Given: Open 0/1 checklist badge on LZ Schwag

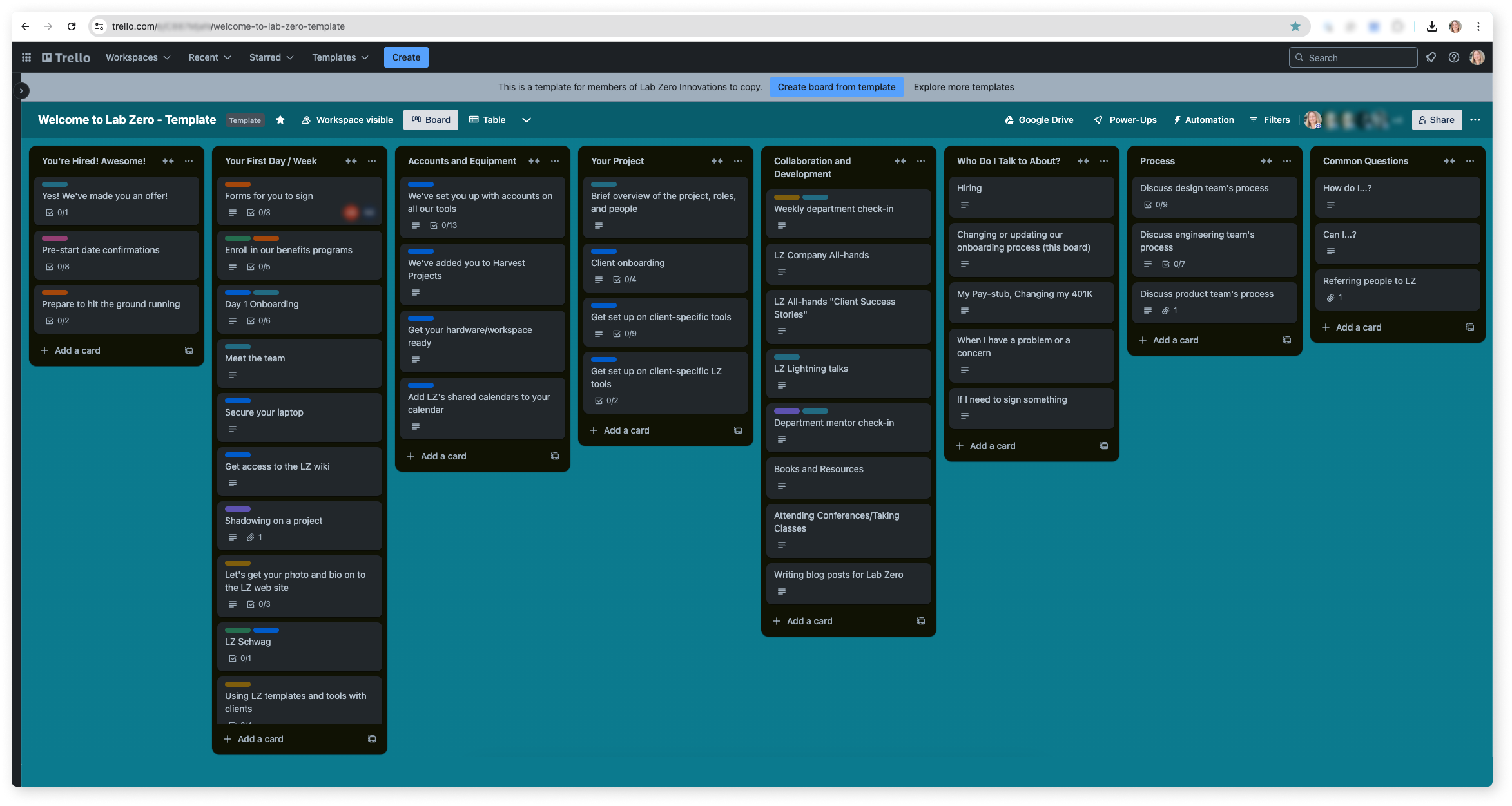Looking at the screenshot, I should 240,658.
